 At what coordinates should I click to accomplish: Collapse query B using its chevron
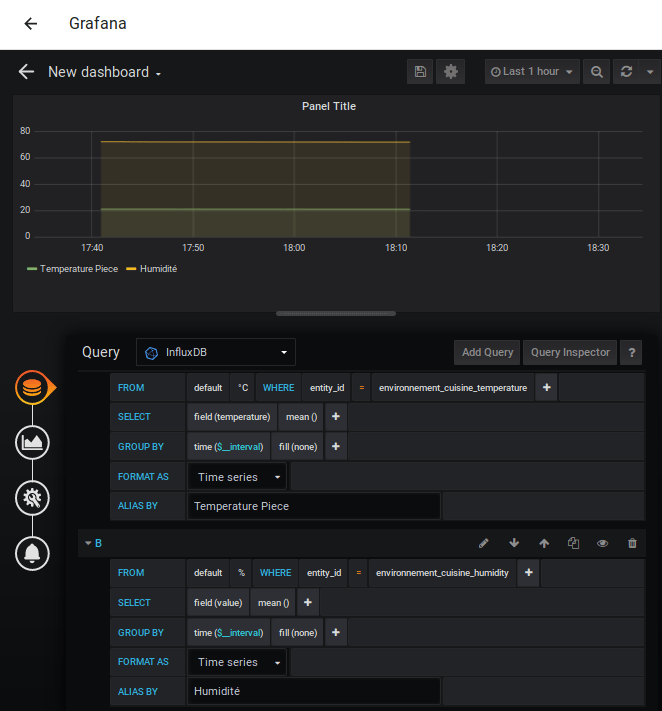point(88,543)
